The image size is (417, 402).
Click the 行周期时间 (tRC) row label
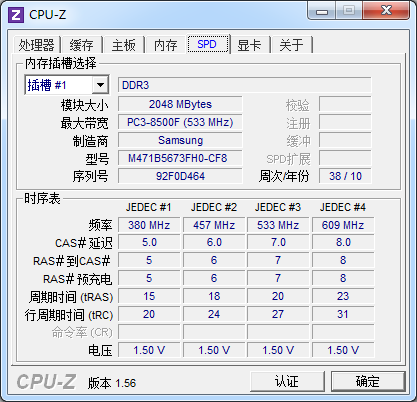point(69,315)
